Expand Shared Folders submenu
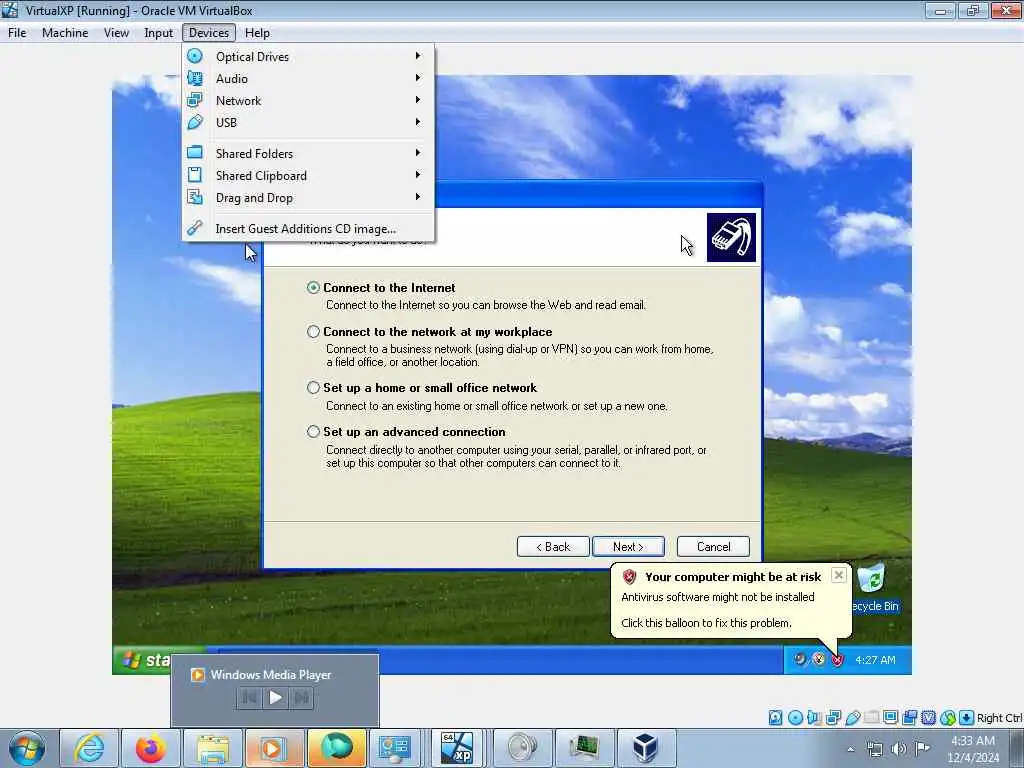Screen dimensions: 1024x768 coord(417,152)
